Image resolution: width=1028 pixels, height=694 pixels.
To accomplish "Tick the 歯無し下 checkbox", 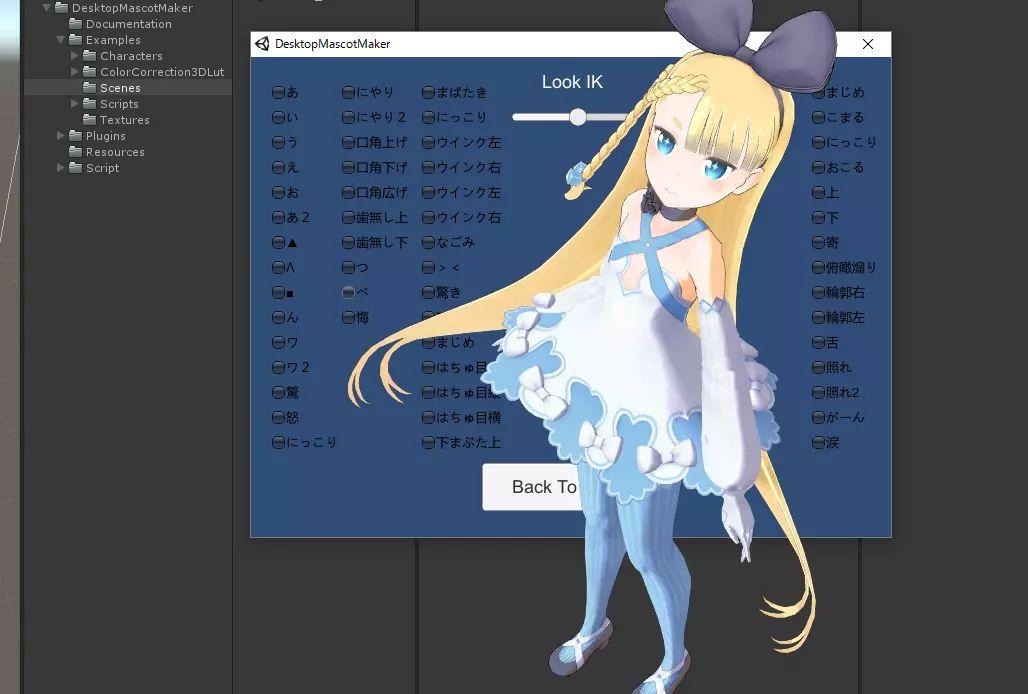I will 348,242.
